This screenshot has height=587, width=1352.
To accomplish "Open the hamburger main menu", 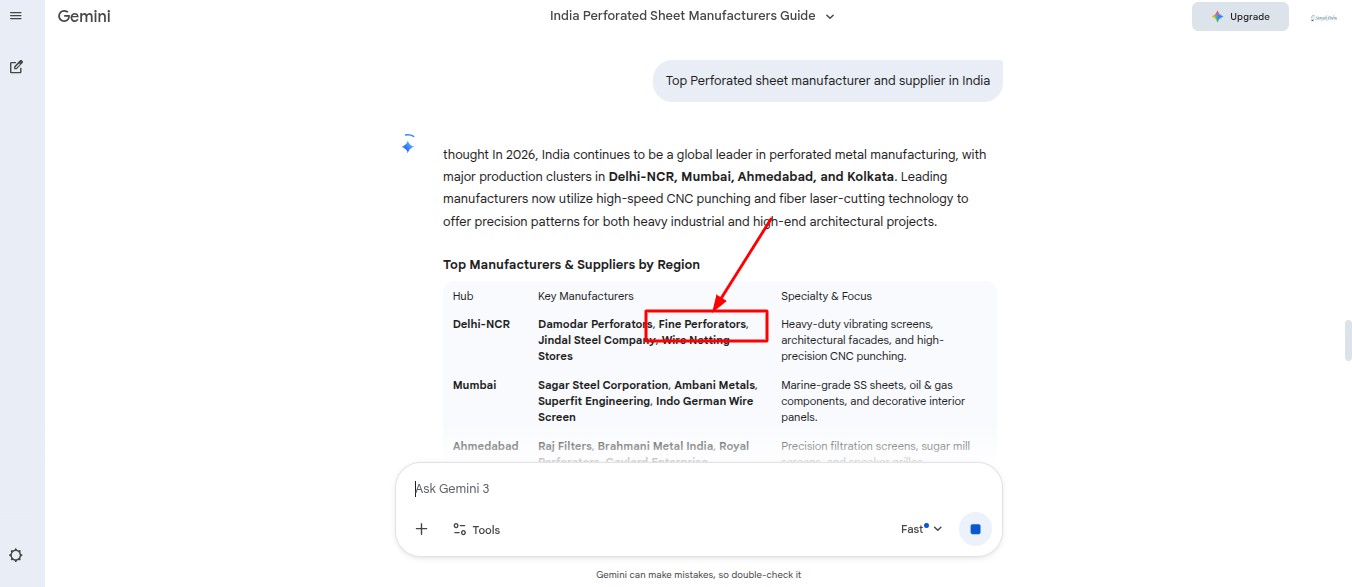I will pyautogui.click(x=15, y=16).
